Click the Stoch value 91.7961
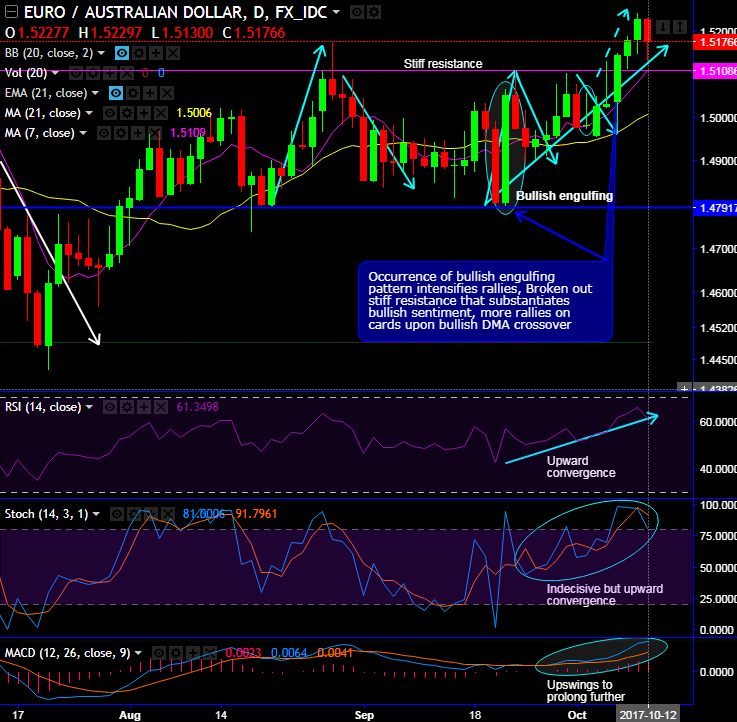The image size is (737, 722). pos(256,514)
